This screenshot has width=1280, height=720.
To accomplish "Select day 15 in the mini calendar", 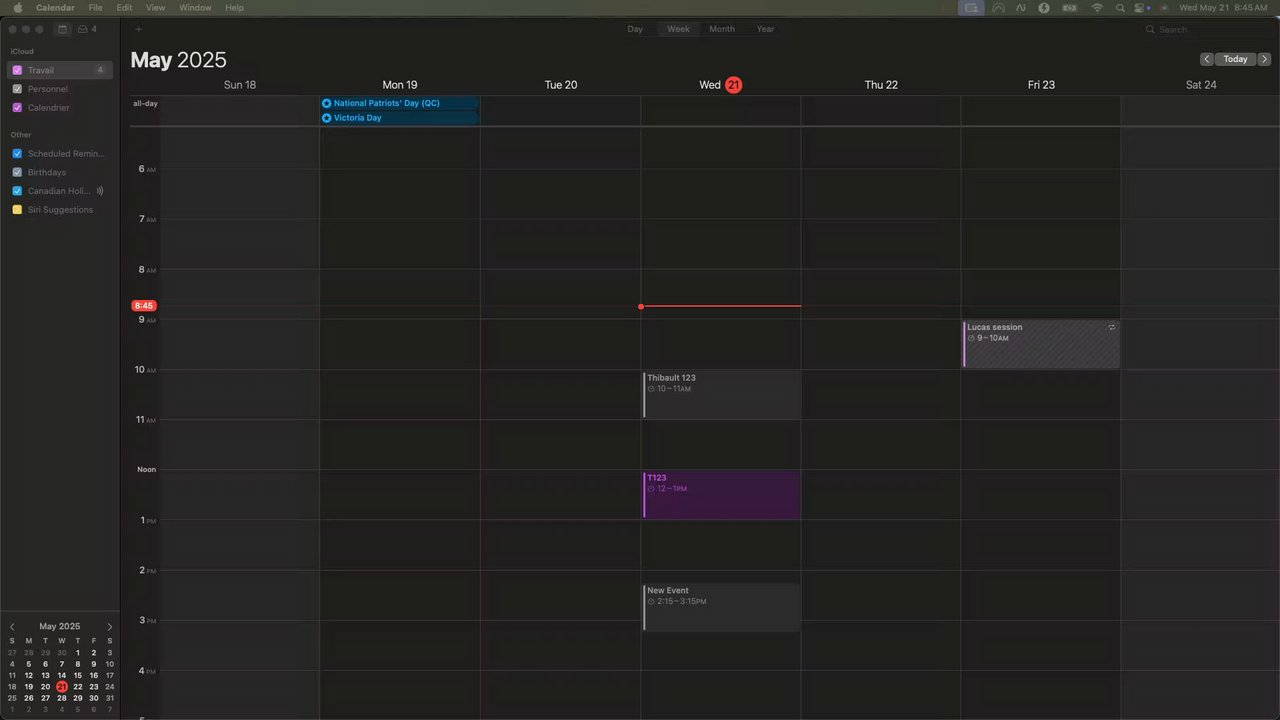I will pos(78,675).
